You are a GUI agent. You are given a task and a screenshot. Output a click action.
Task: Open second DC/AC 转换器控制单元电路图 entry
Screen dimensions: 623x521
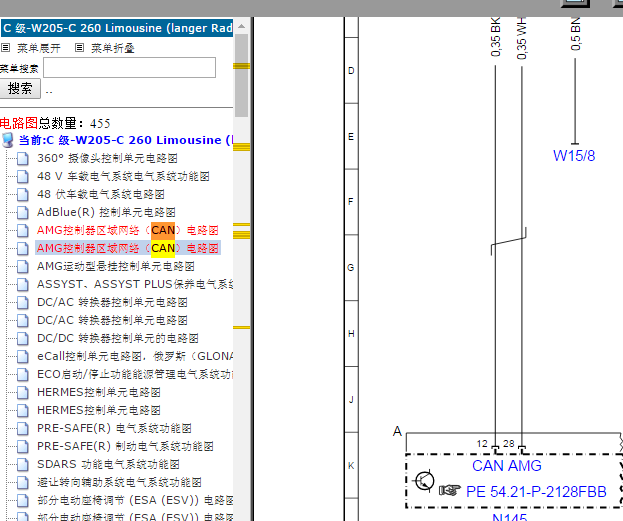(x=112, y=320)
